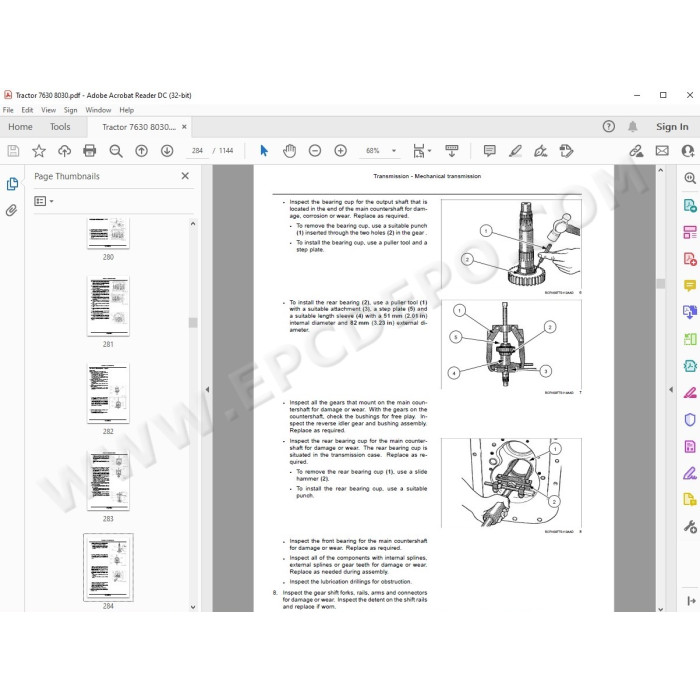Open zoom level dropdown arrow
This screenshot has height=700, width=700.
click(394, 151)
